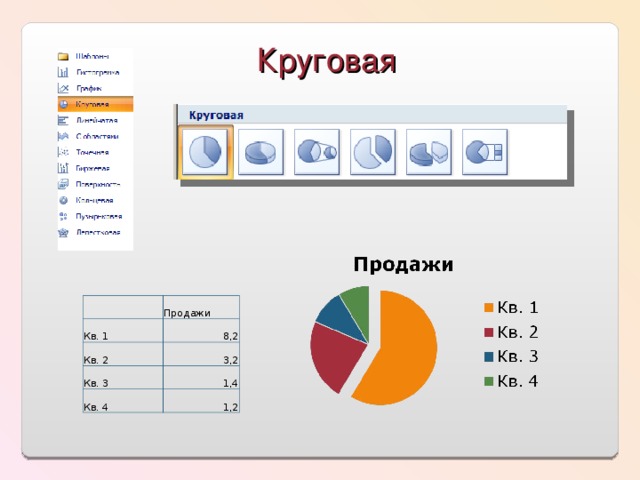
Task: Click the highlighted Круговая pie icon in list
Action: [64, 104]
